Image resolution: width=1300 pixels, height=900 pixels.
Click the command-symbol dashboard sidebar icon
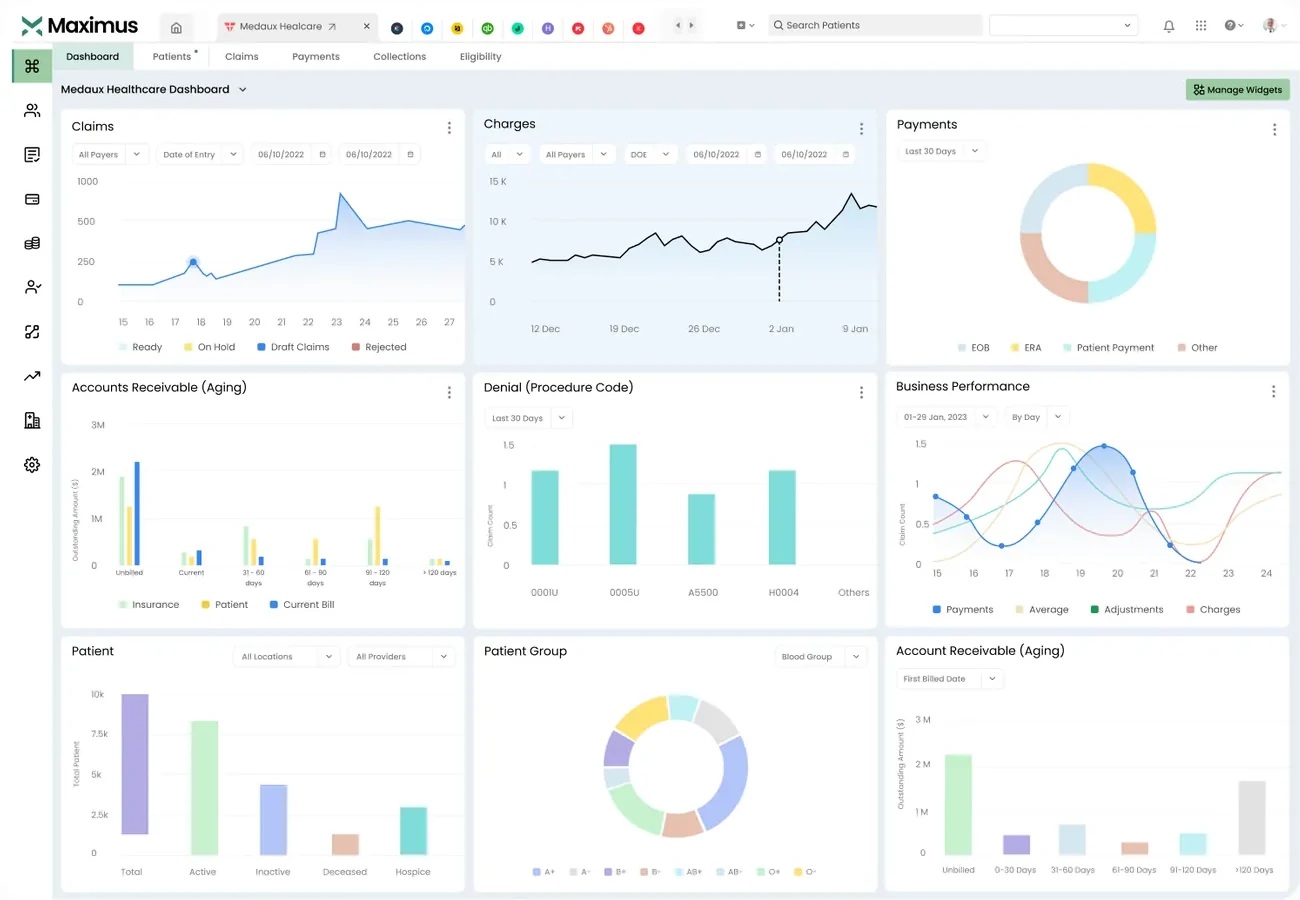tap(32, 66)
